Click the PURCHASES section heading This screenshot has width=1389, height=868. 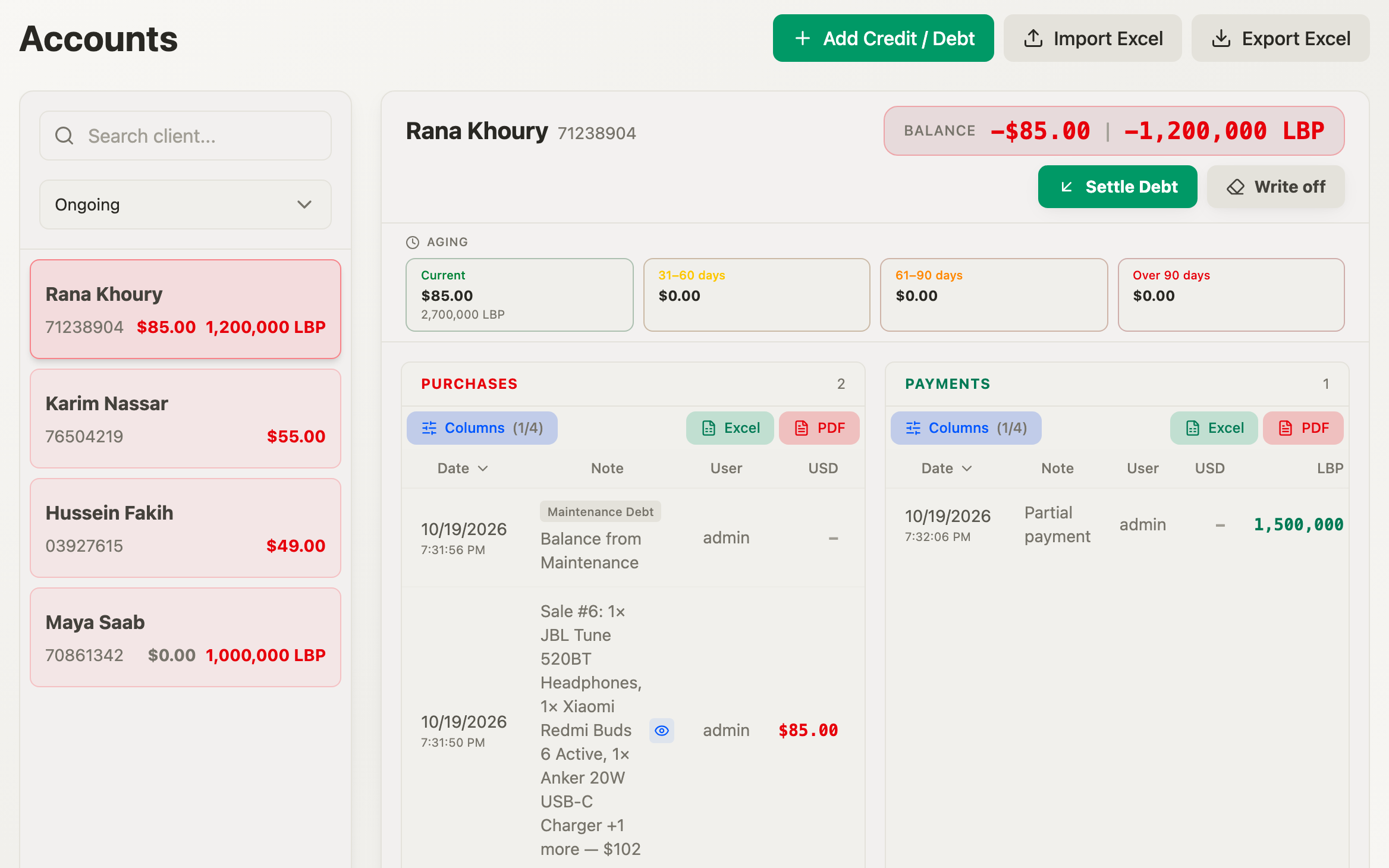point(469,384)
